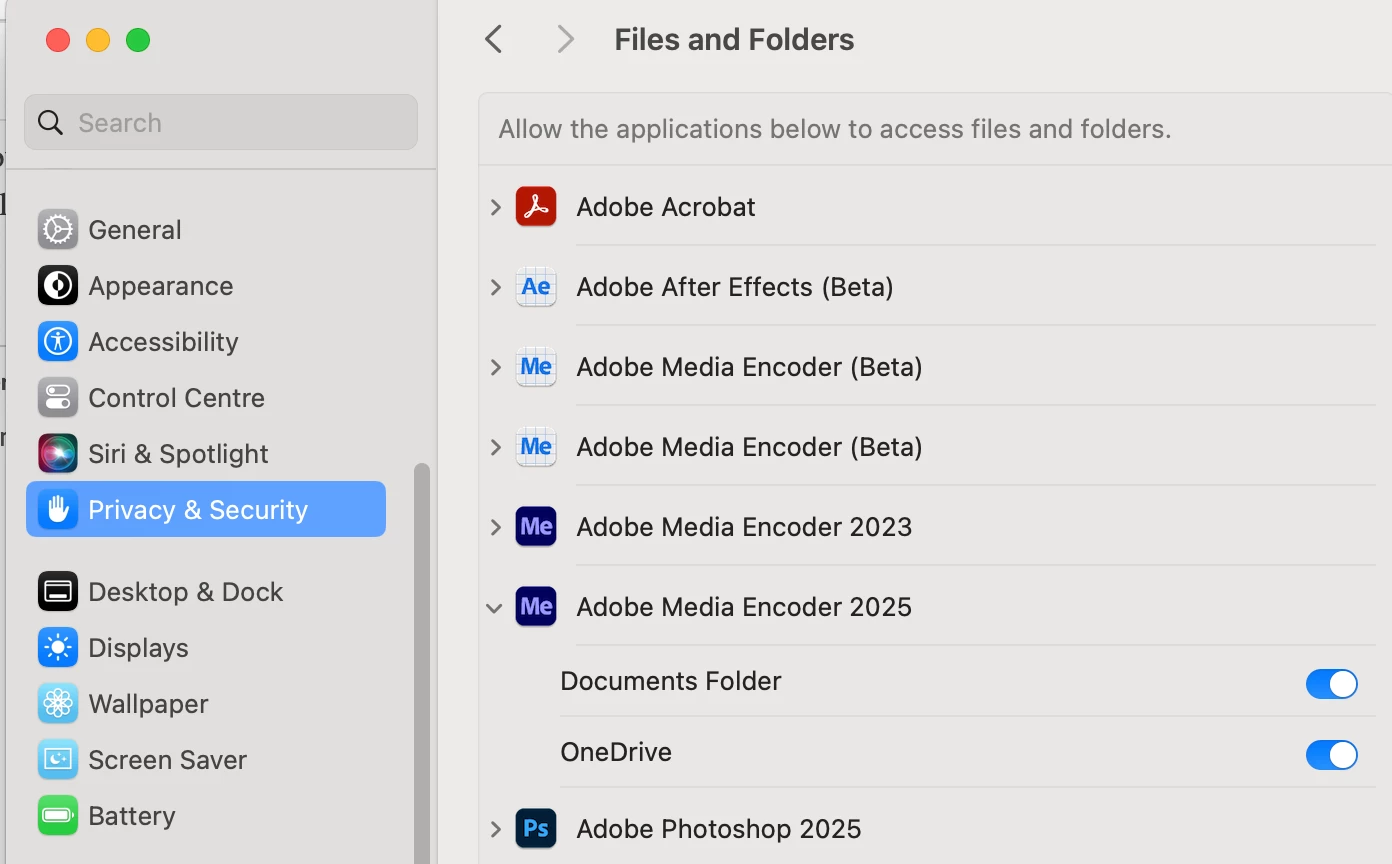Click the Files and Folders title
1392x864 pixels.
734,40
